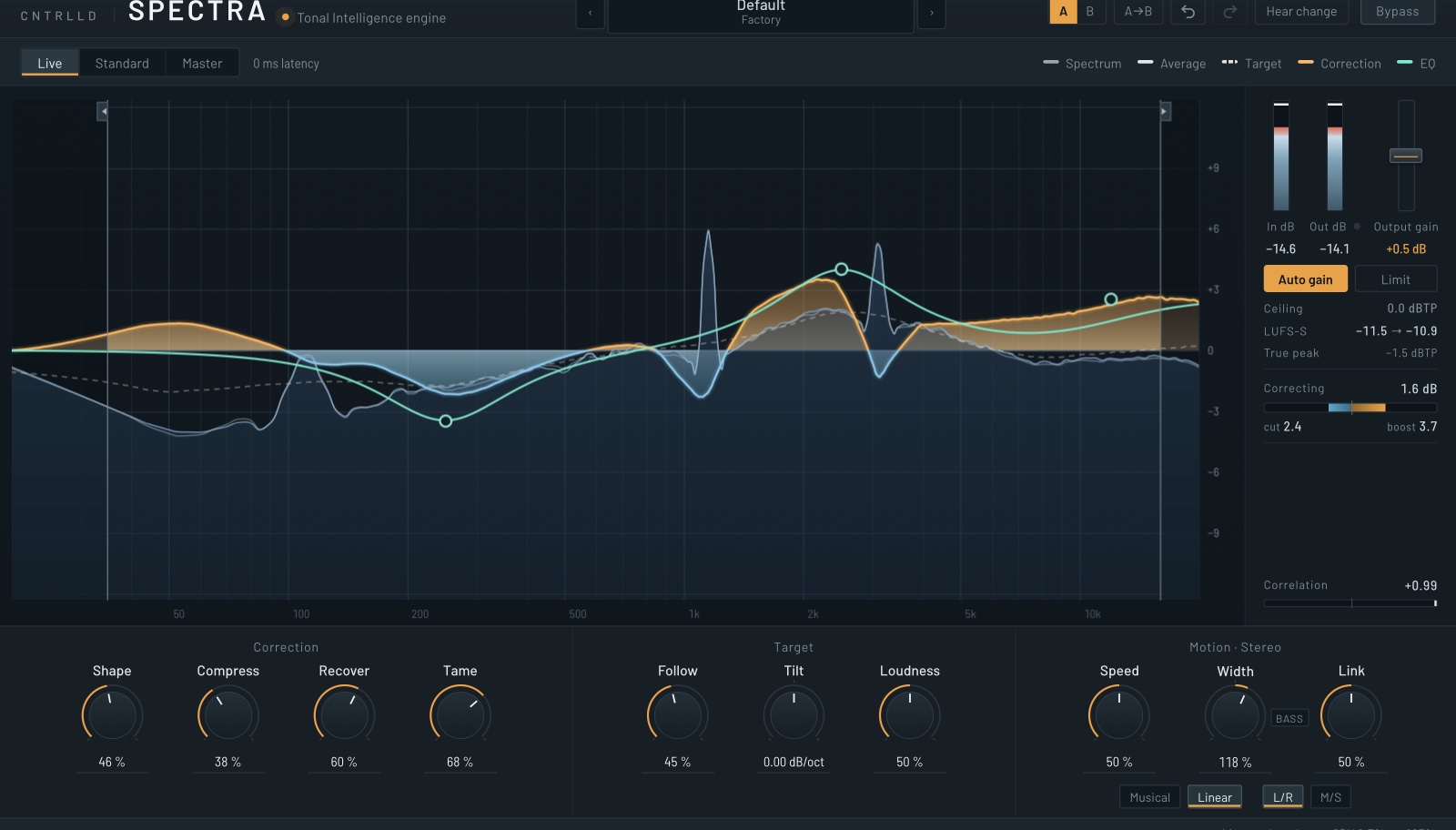Go to the next preset arrow
The width and height of the screenshot is (1456, 830).
click(x=931, y=13)
